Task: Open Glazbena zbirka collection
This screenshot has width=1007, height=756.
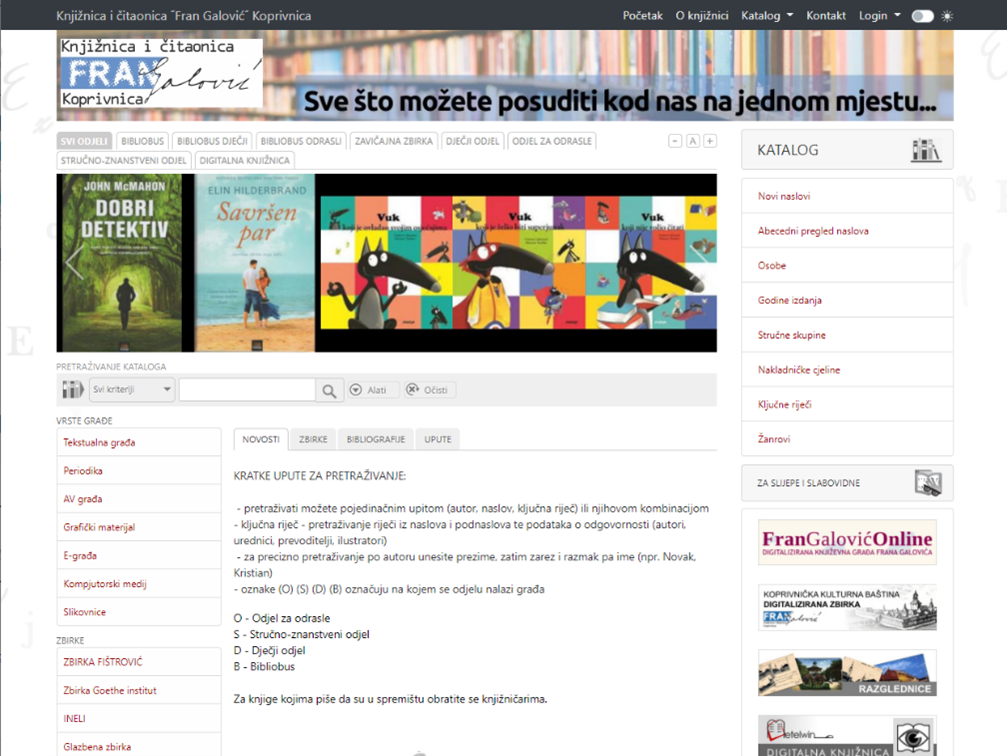Action: point(139,746)
